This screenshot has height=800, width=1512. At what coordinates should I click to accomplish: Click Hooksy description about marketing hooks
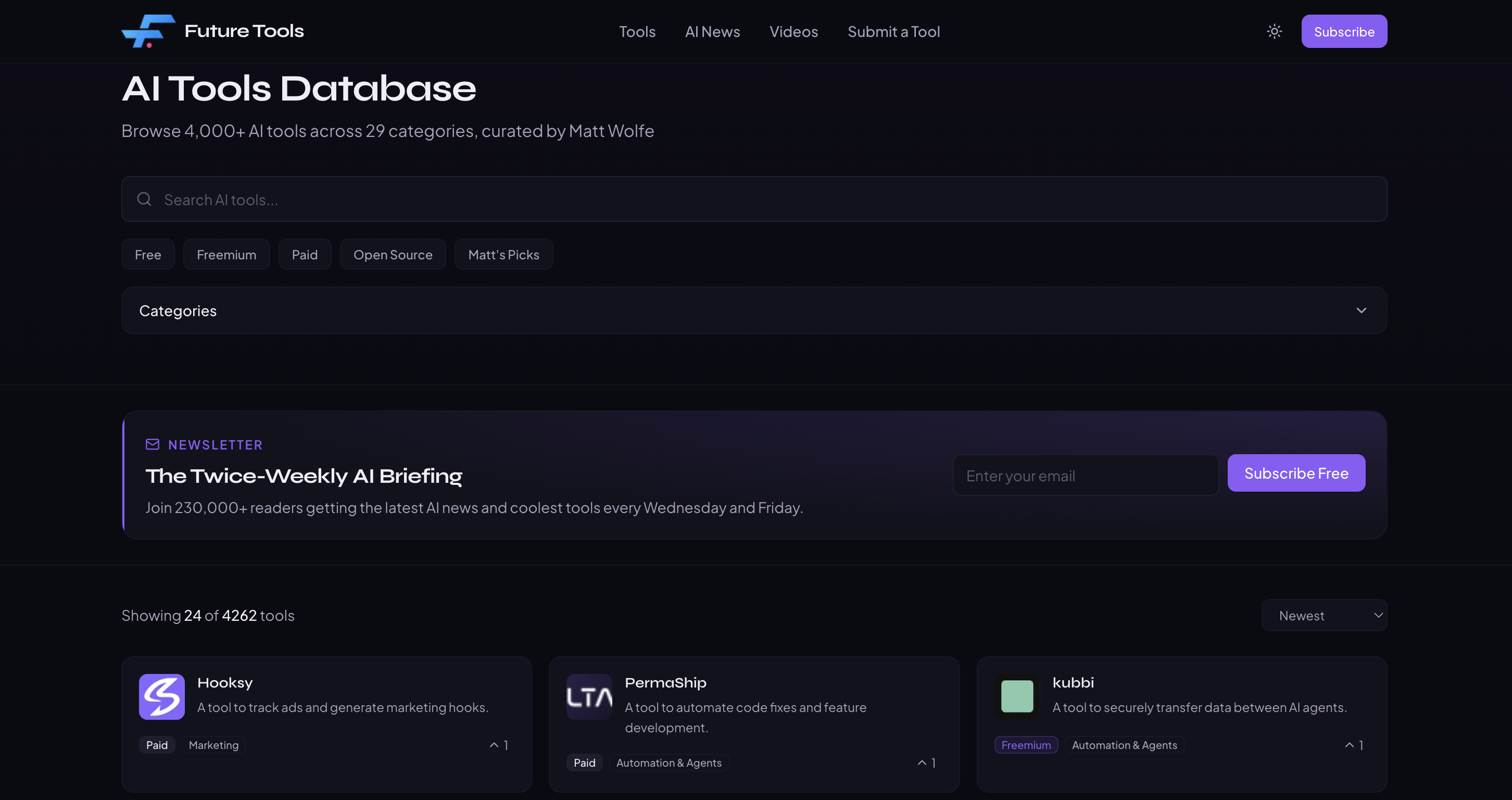coord(343,707)
